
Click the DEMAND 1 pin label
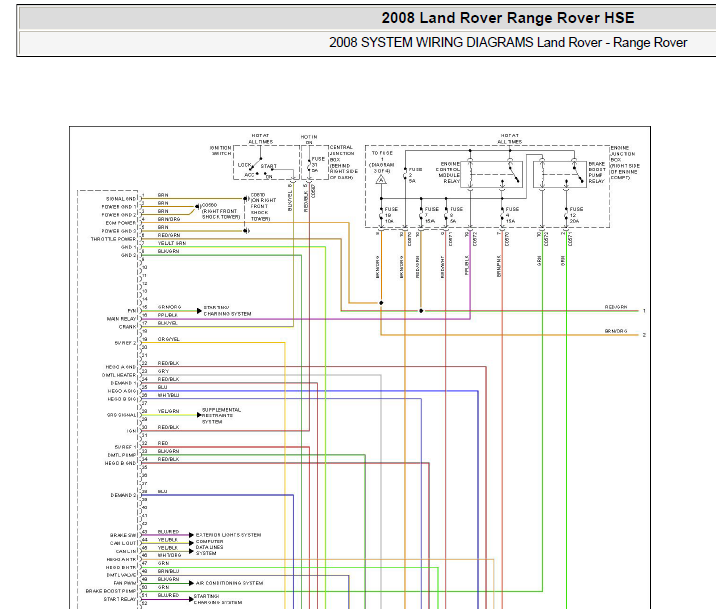123,383
